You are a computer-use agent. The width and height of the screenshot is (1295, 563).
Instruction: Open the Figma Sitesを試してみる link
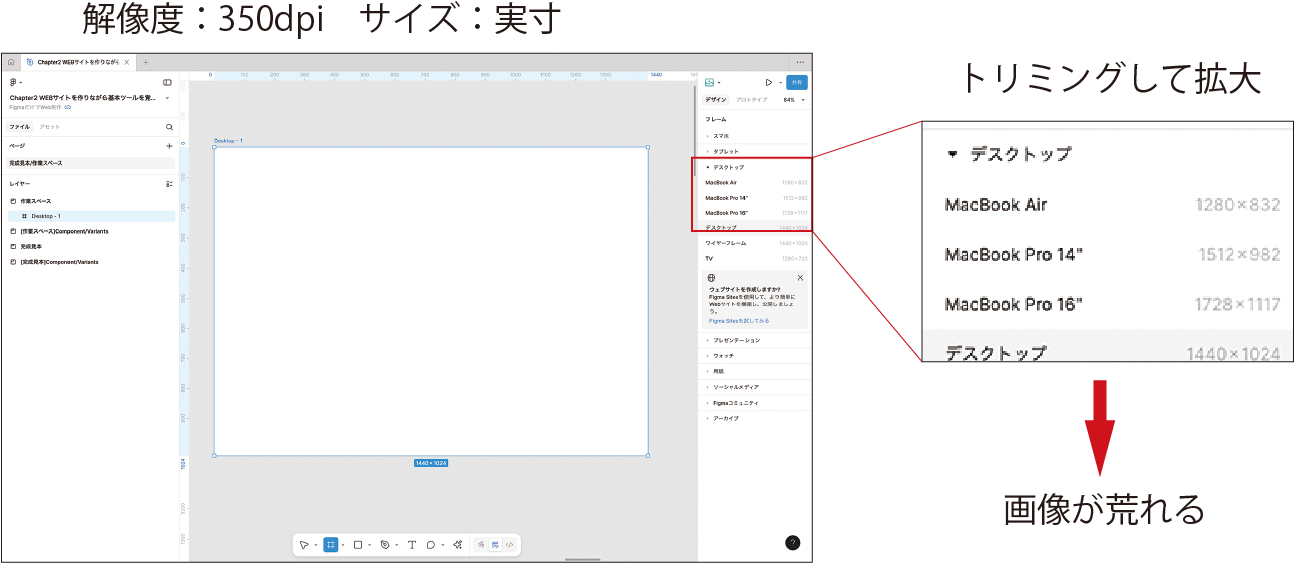(x=739, y=321)
